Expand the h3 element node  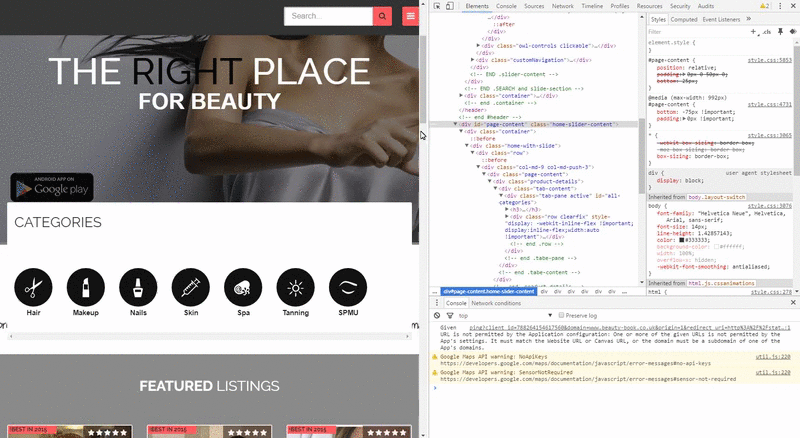pyautogui.click(x=507, y=209)
